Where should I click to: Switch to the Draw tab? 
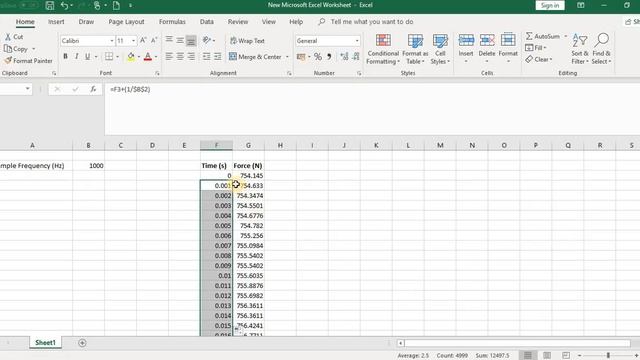pyautogui.click(x=86, y=22)
